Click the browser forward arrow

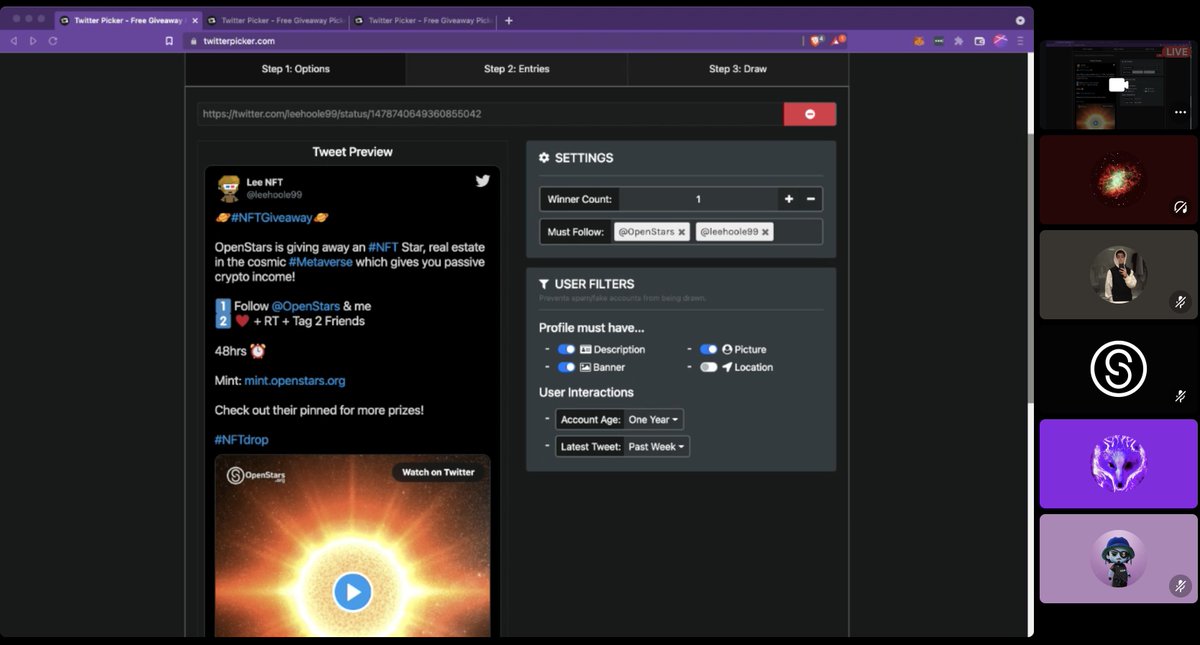point(33,41)
